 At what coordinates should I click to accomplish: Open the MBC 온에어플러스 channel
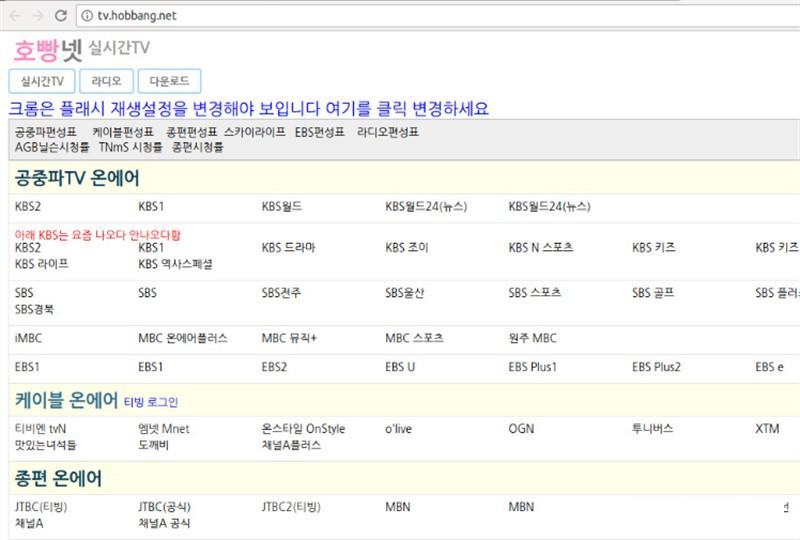point(183,338)
